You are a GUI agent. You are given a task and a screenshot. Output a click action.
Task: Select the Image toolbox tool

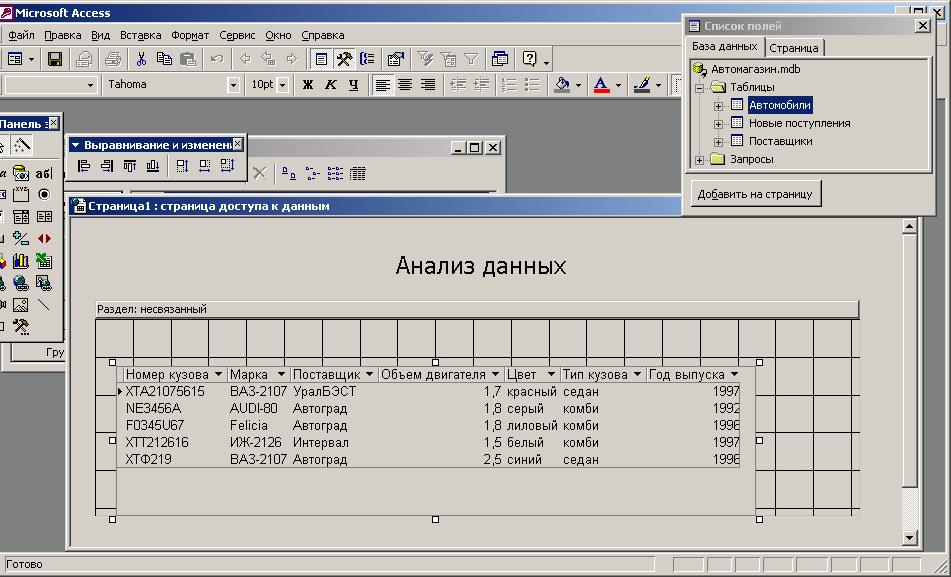(21, 305)
